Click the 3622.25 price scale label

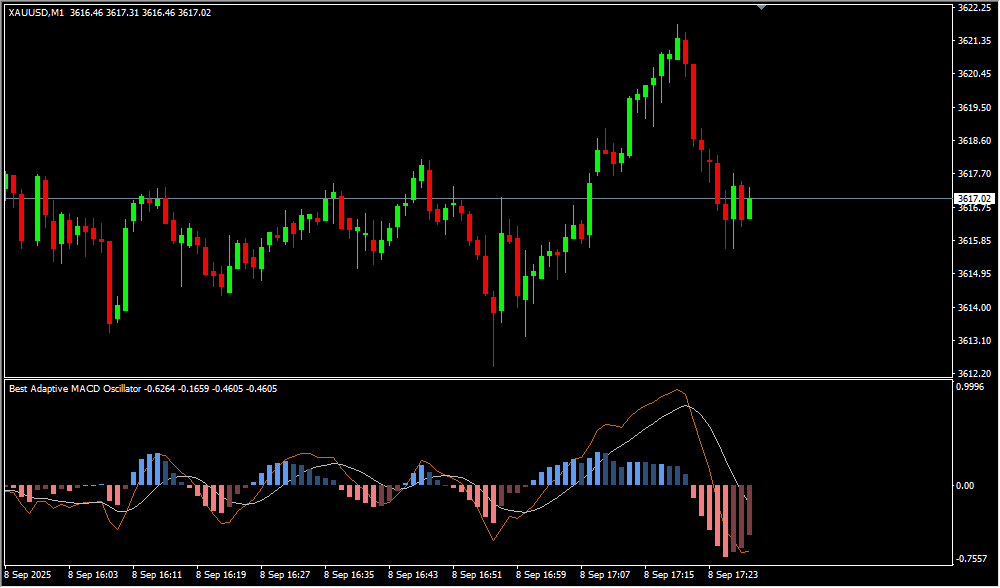coord(973,7)
